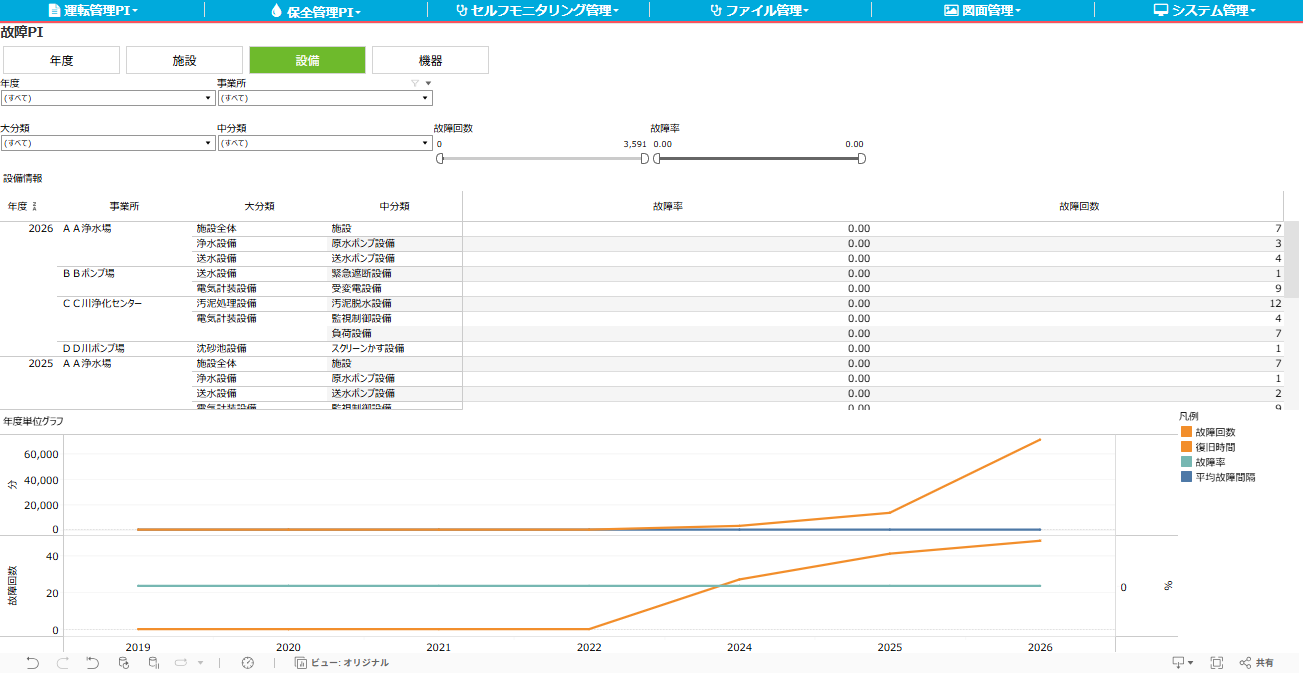The image size is (1303, 678).
Task: Click the 2026 year cell in table
Action: (41, 228)
